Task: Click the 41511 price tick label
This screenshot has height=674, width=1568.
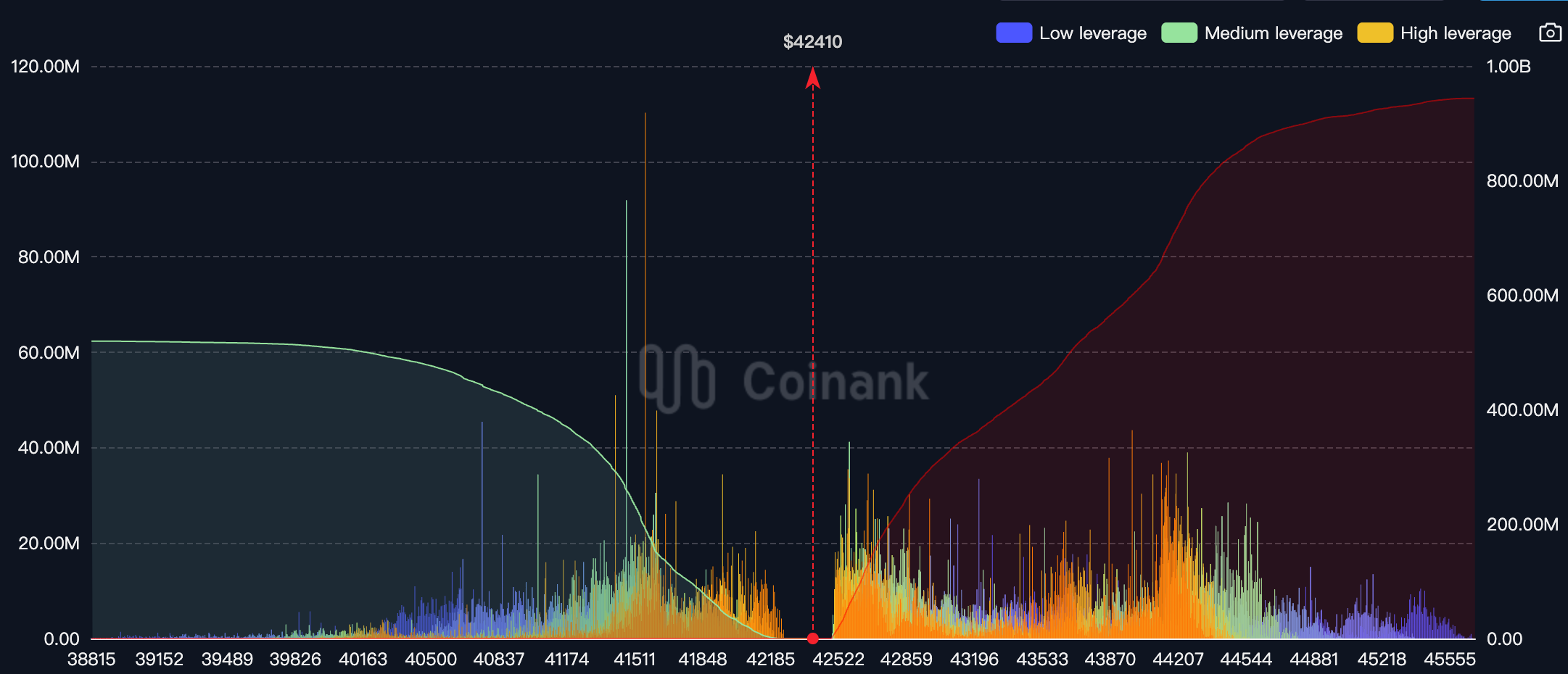Action: pos(635,660)
